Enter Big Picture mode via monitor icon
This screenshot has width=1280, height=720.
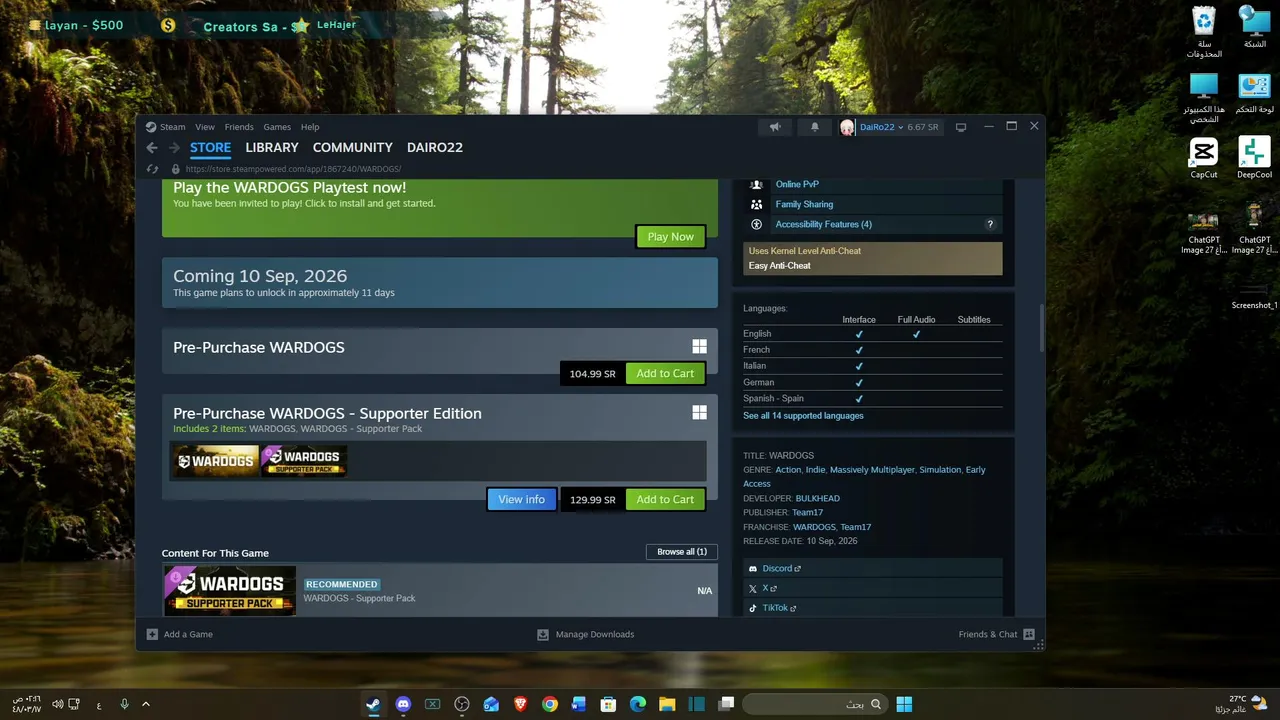[x=961, y=127]
